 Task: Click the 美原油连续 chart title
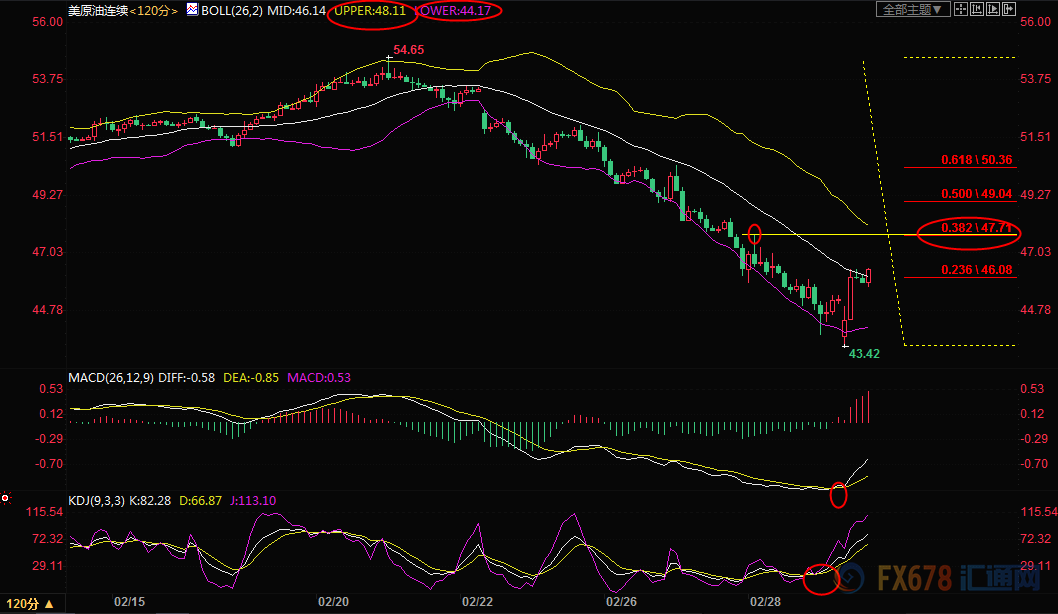pos(98,10)
